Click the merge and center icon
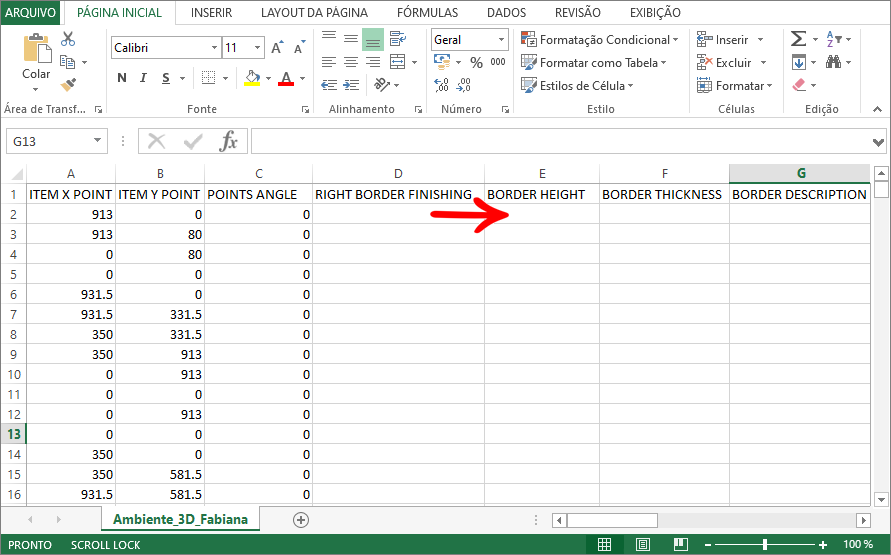Image resolution: width=891 pixels, height=555 pixels. pyautogui.click(x=397, y=62)
